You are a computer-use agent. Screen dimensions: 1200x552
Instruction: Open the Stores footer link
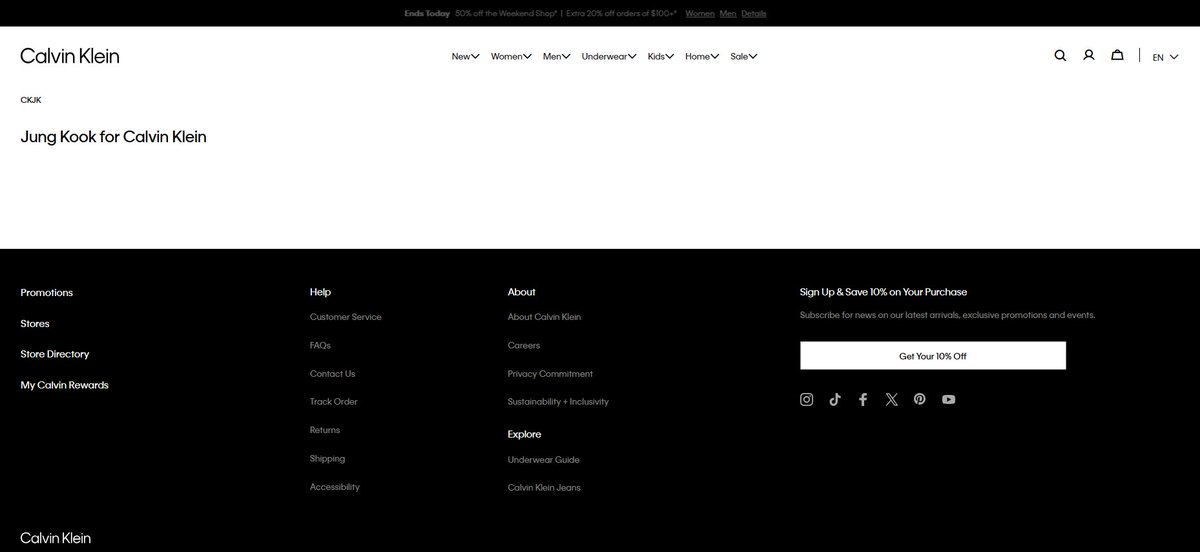coord(35,324)
